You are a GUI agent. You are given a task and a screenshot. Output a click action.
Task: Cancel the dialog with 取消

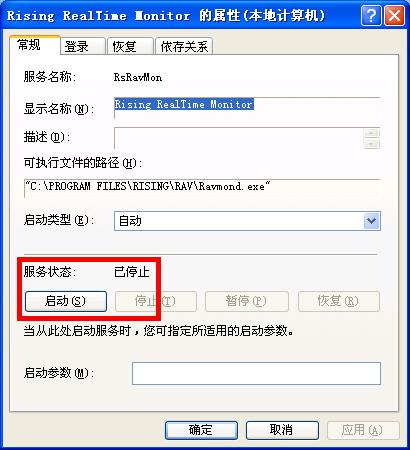[x=282, y=430]
